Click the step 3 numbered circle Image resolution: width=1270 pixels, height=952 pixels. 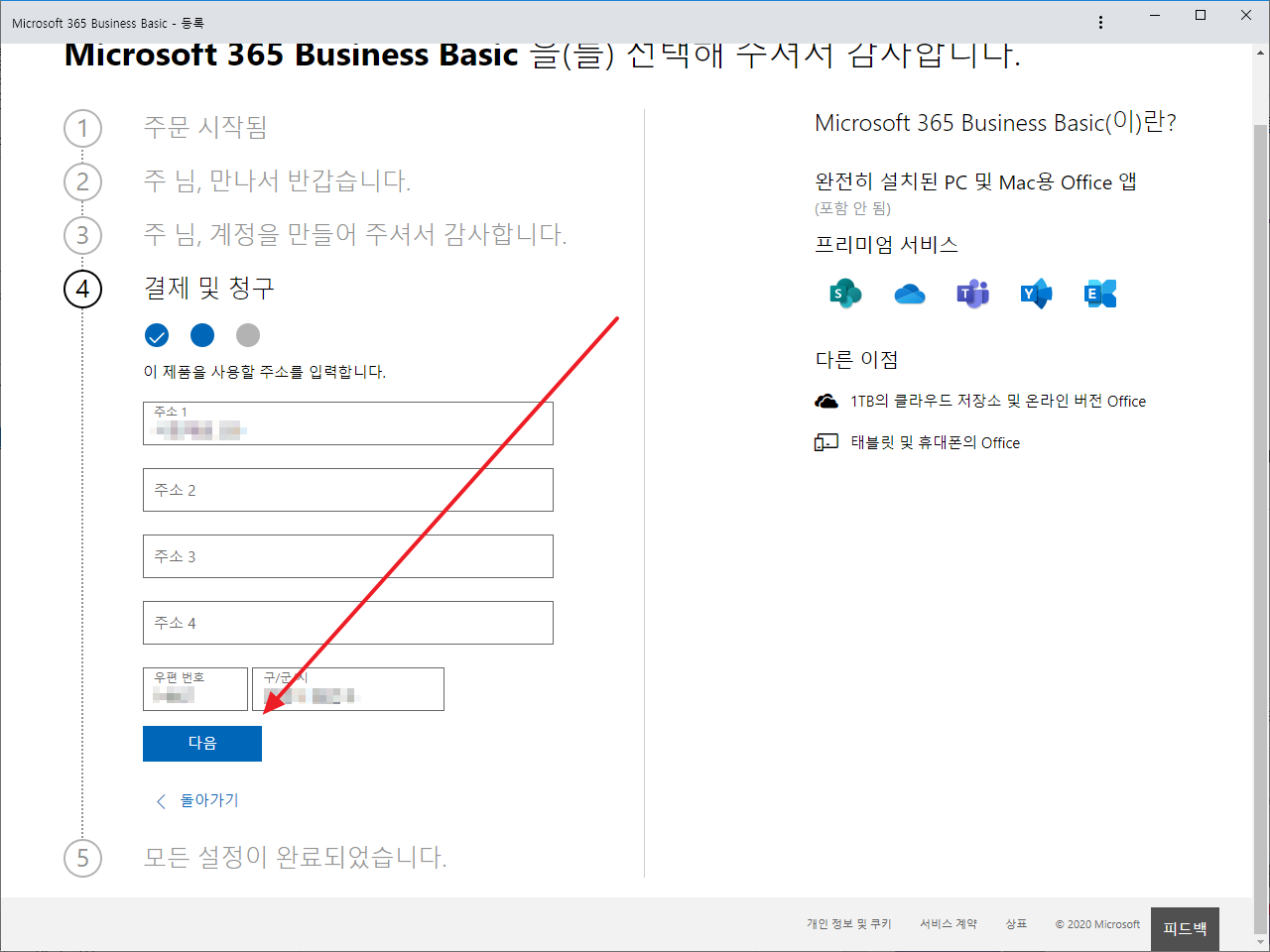tap(82, 235)
